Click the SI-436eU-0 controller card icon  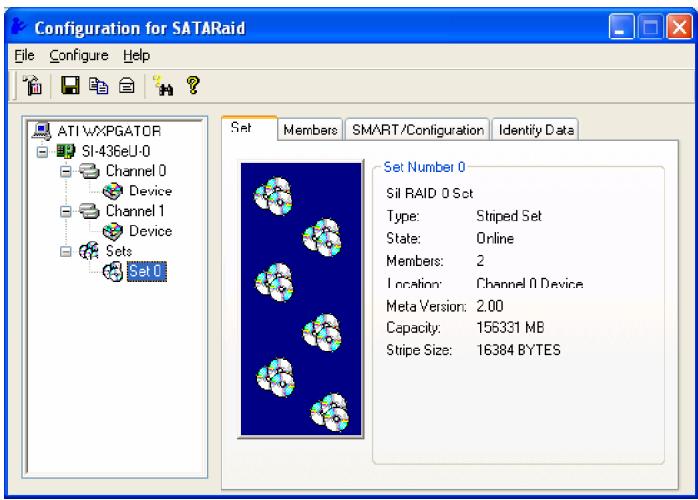(x=65, y=151)
